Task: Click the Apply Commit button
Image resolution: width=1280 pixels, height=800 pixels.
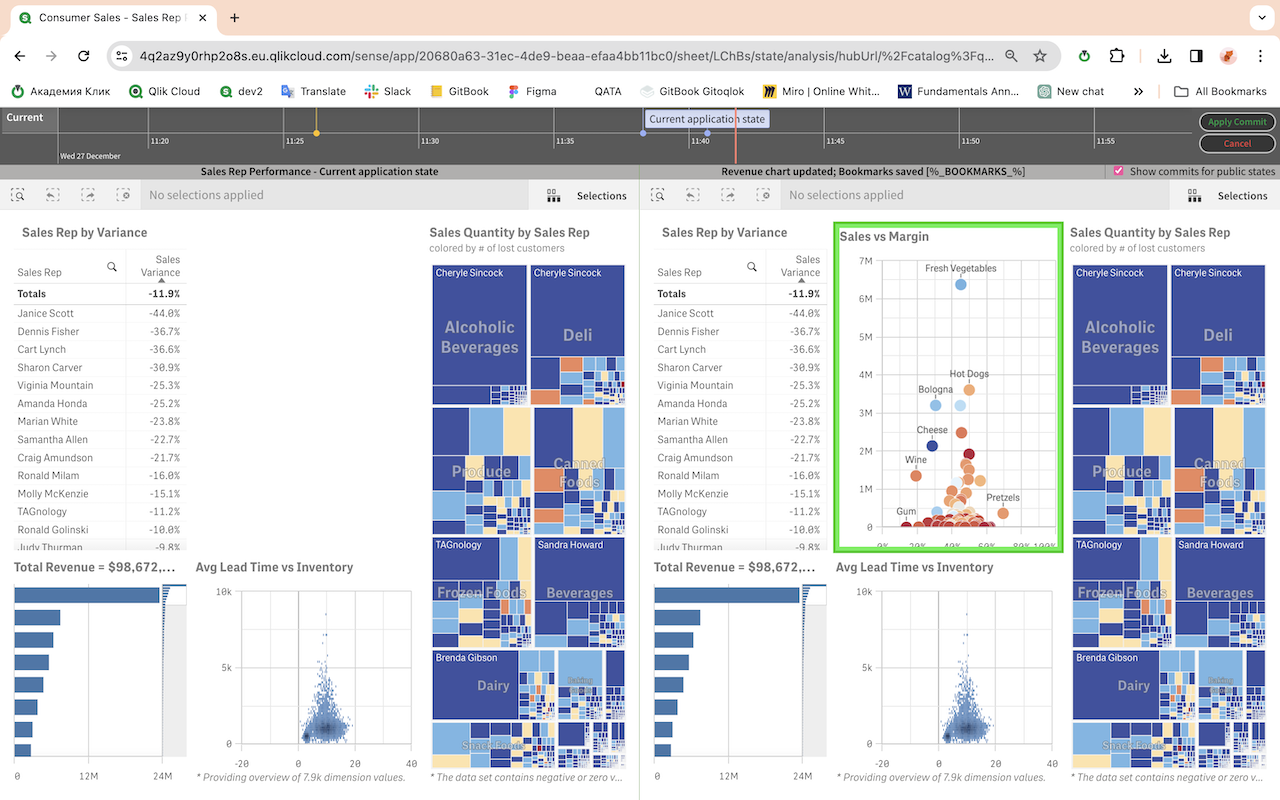Action: (1236, 121)
